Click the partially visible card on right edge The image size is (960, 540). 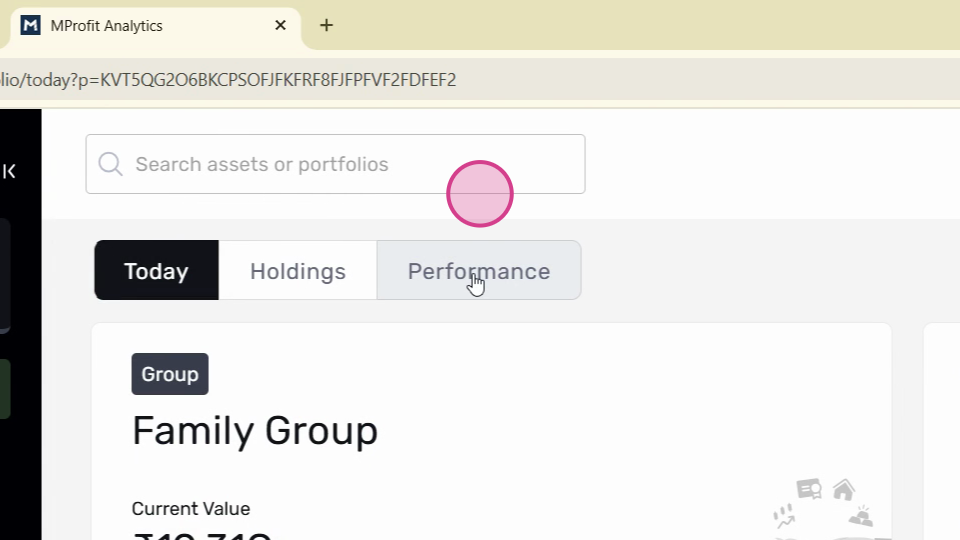(942, 432)
